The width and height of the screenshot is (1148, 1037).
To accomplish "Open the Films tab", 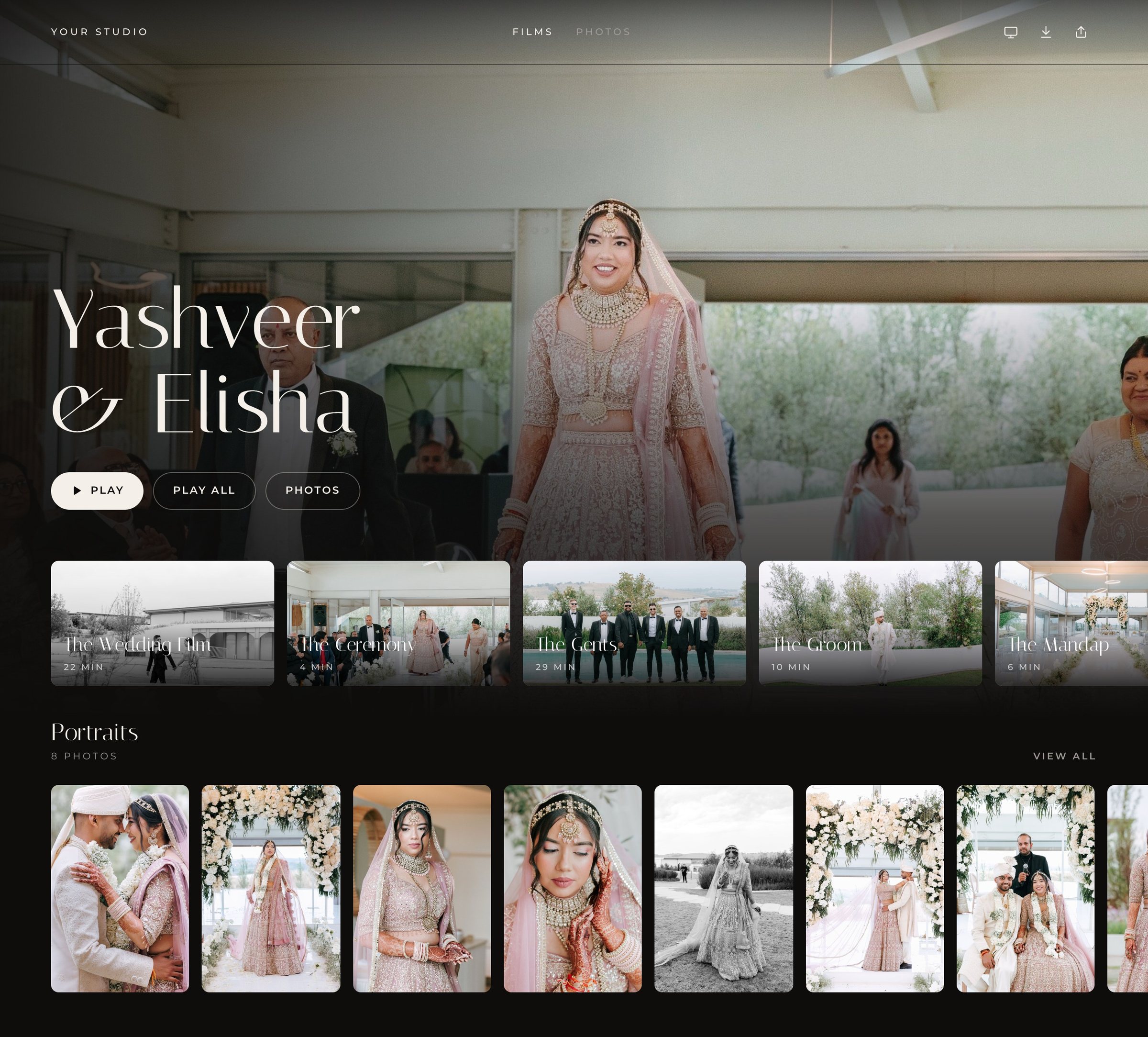I will pos(532,32).
